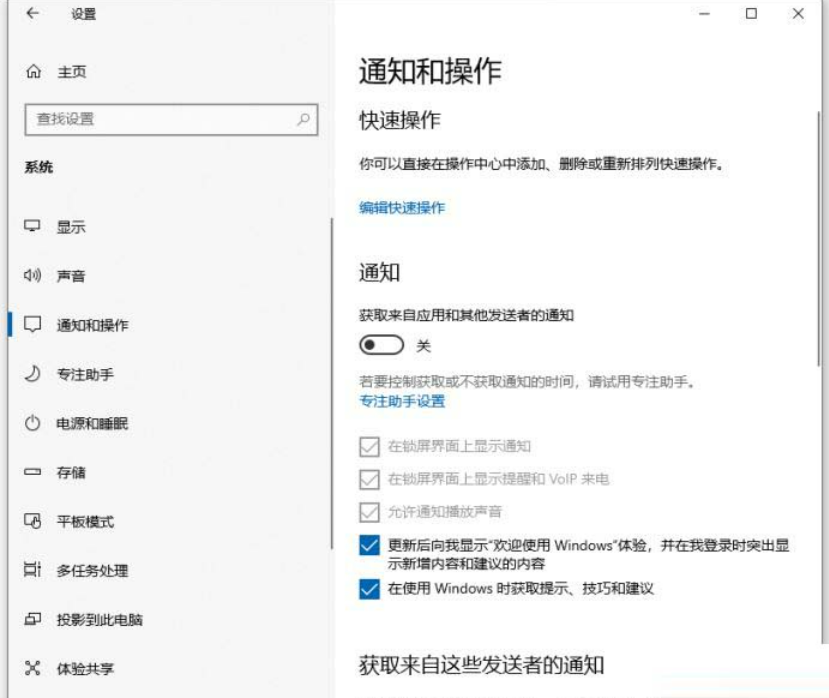This screenshot has width=829, height=698.
Task: Click the 系统 section label
Action: (39, 167)
